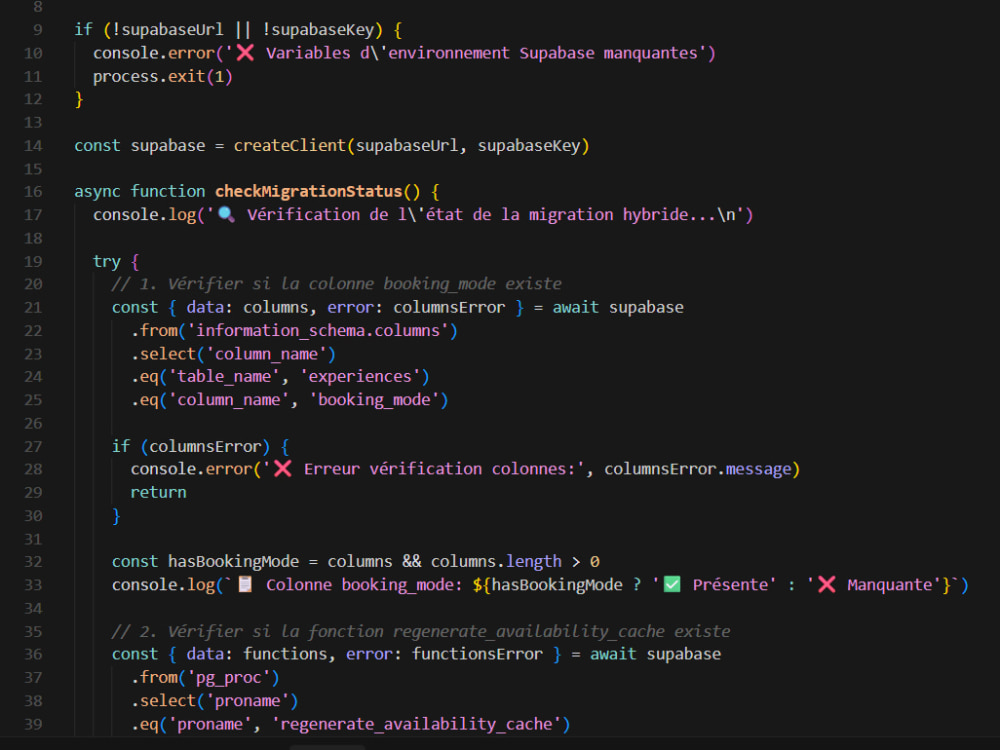Click the createClient call on line 14
Image resolution: width=1000 pixels, height=750 pixels.
click(x=290, y=146)
